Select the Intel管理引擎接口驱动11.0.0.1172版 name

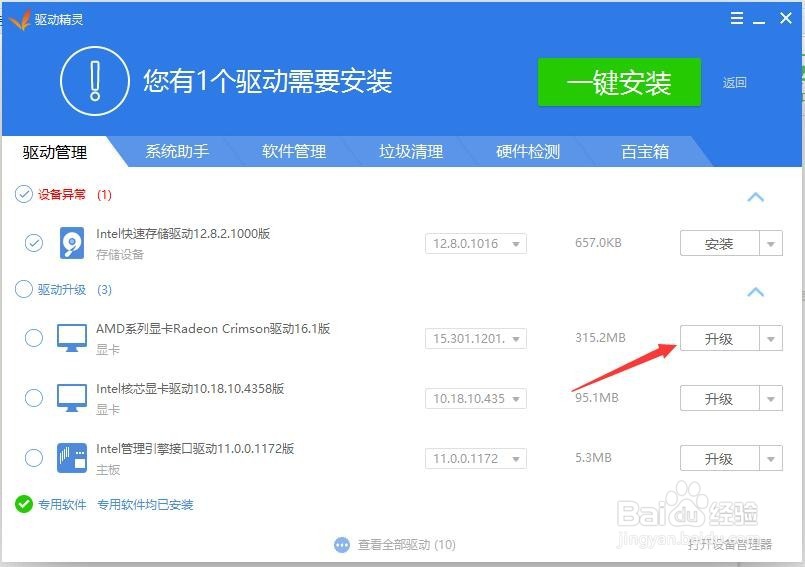(x=195, y=449)
